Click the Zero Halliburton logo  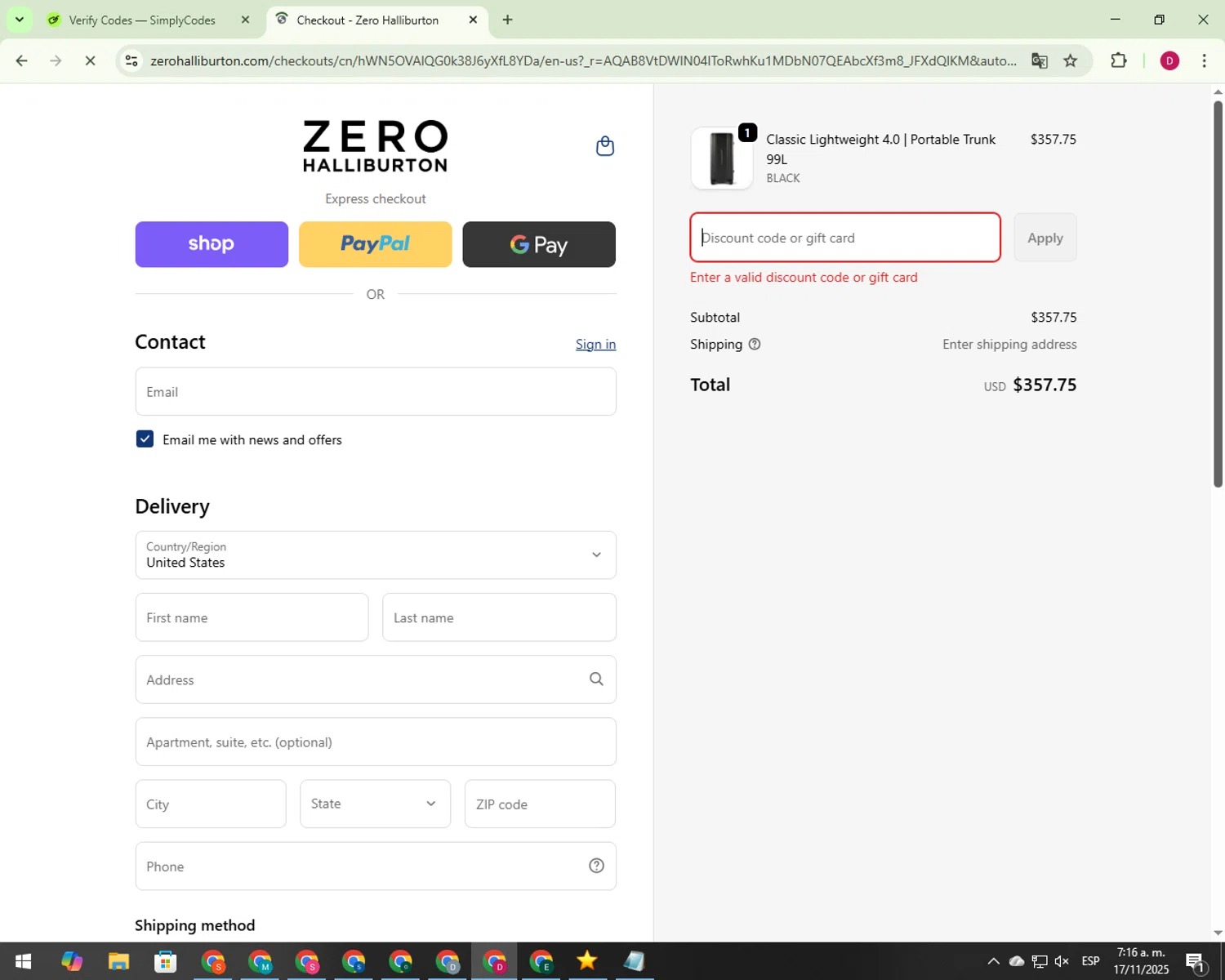[376, 146]
